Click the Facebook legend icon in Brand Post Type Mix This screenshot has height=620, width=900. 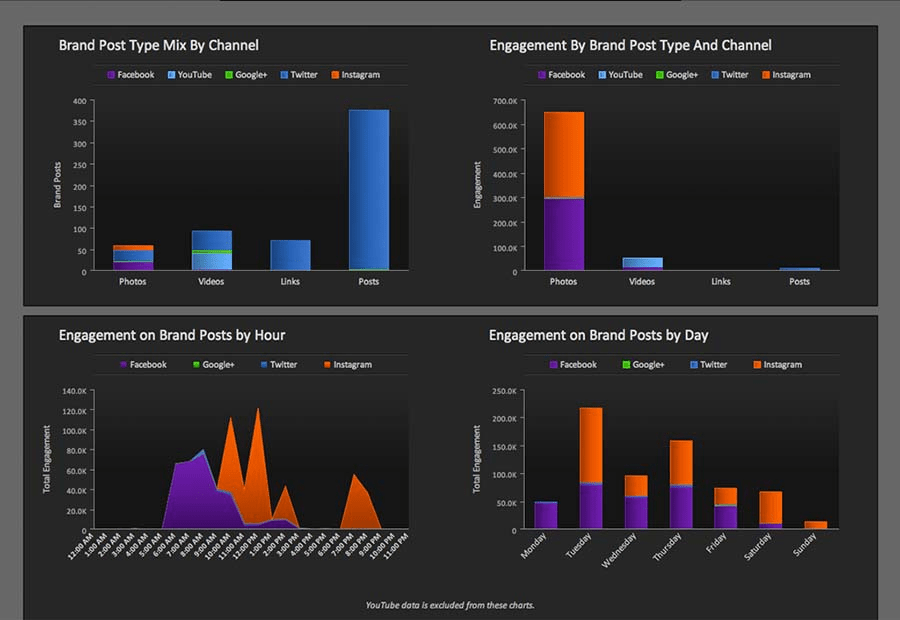[x=109, y=74]
